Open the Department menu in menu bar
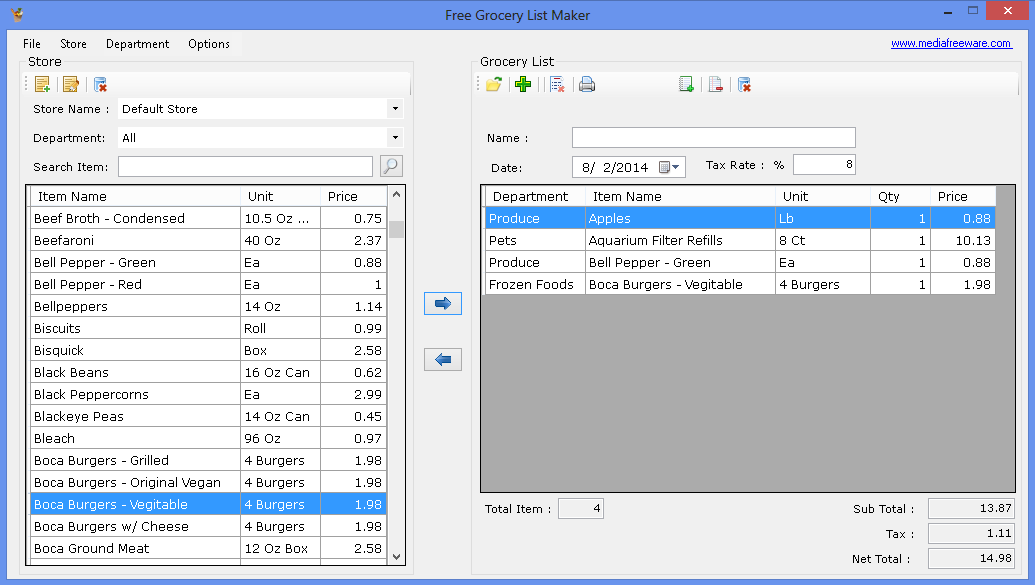 point(137,44)
